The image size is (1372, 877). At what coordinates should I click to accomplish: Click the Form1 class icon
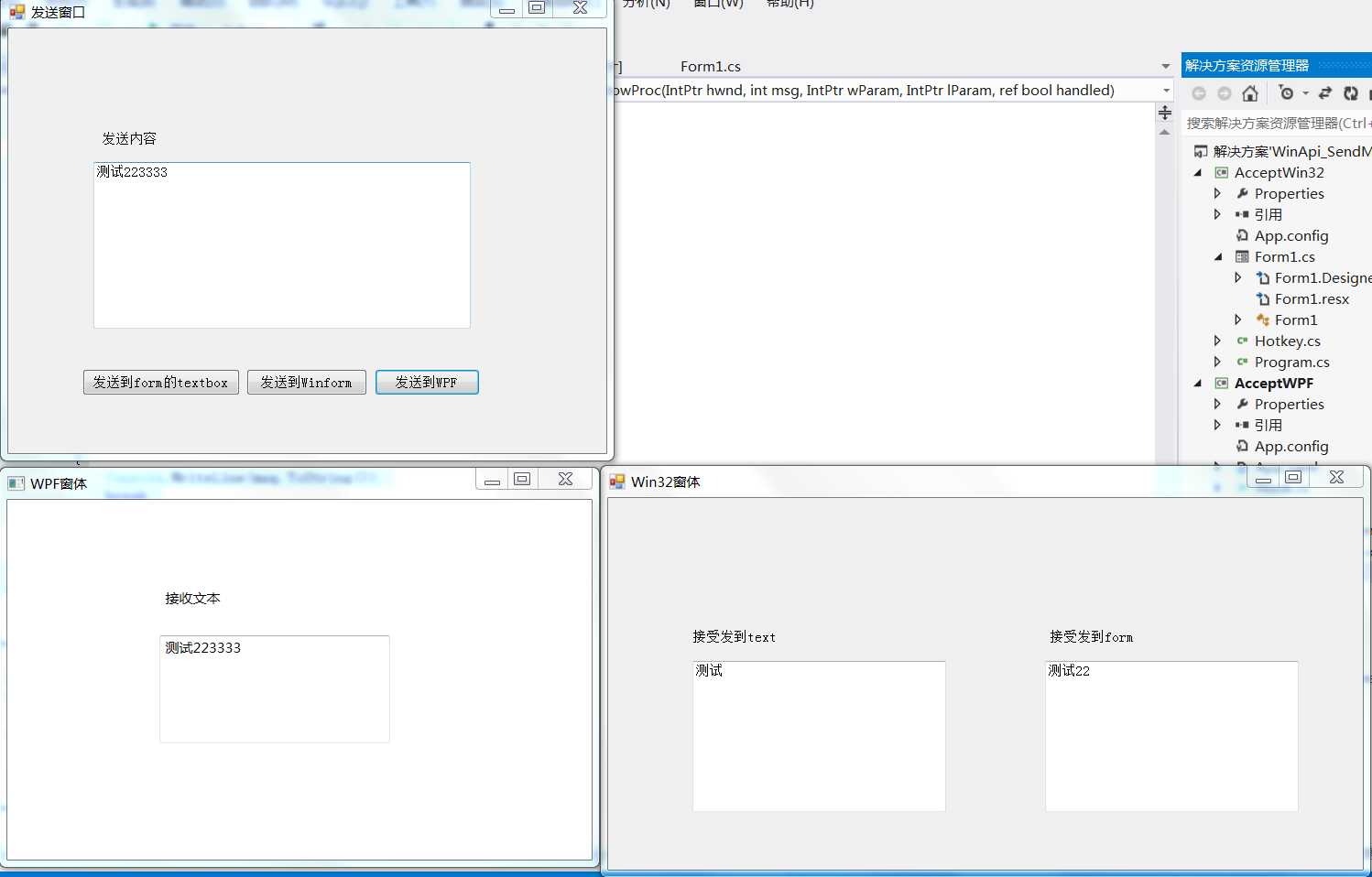click(1263, 319)
